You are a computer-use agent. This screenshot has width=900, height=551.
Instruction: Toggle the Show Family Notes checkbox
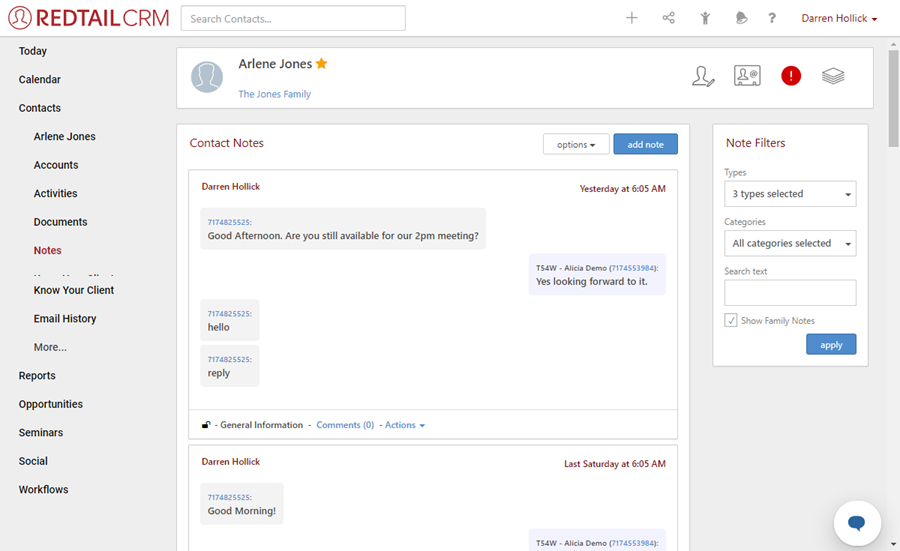(731, 320)
